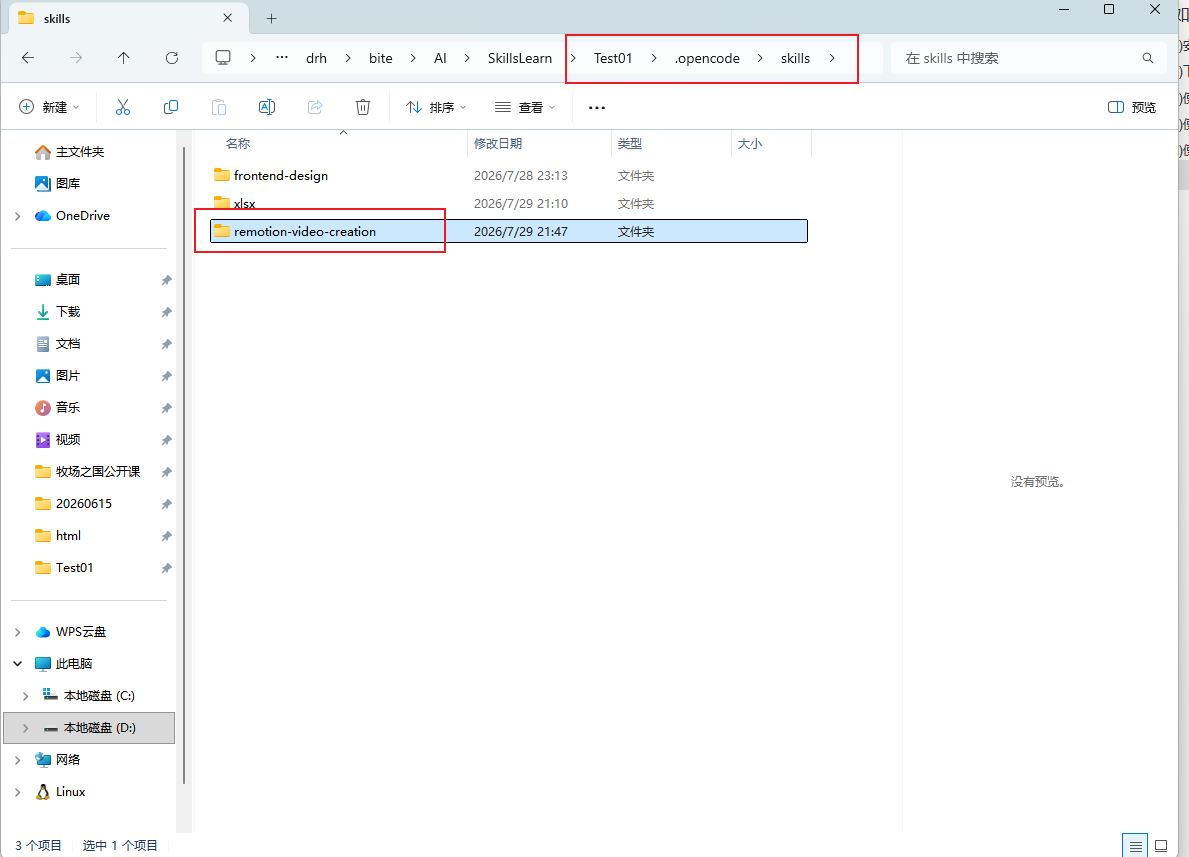Click the search magnifier icon
Image resolution: width=1189 pixels, height=857 pixels.
click(1147, 58)
